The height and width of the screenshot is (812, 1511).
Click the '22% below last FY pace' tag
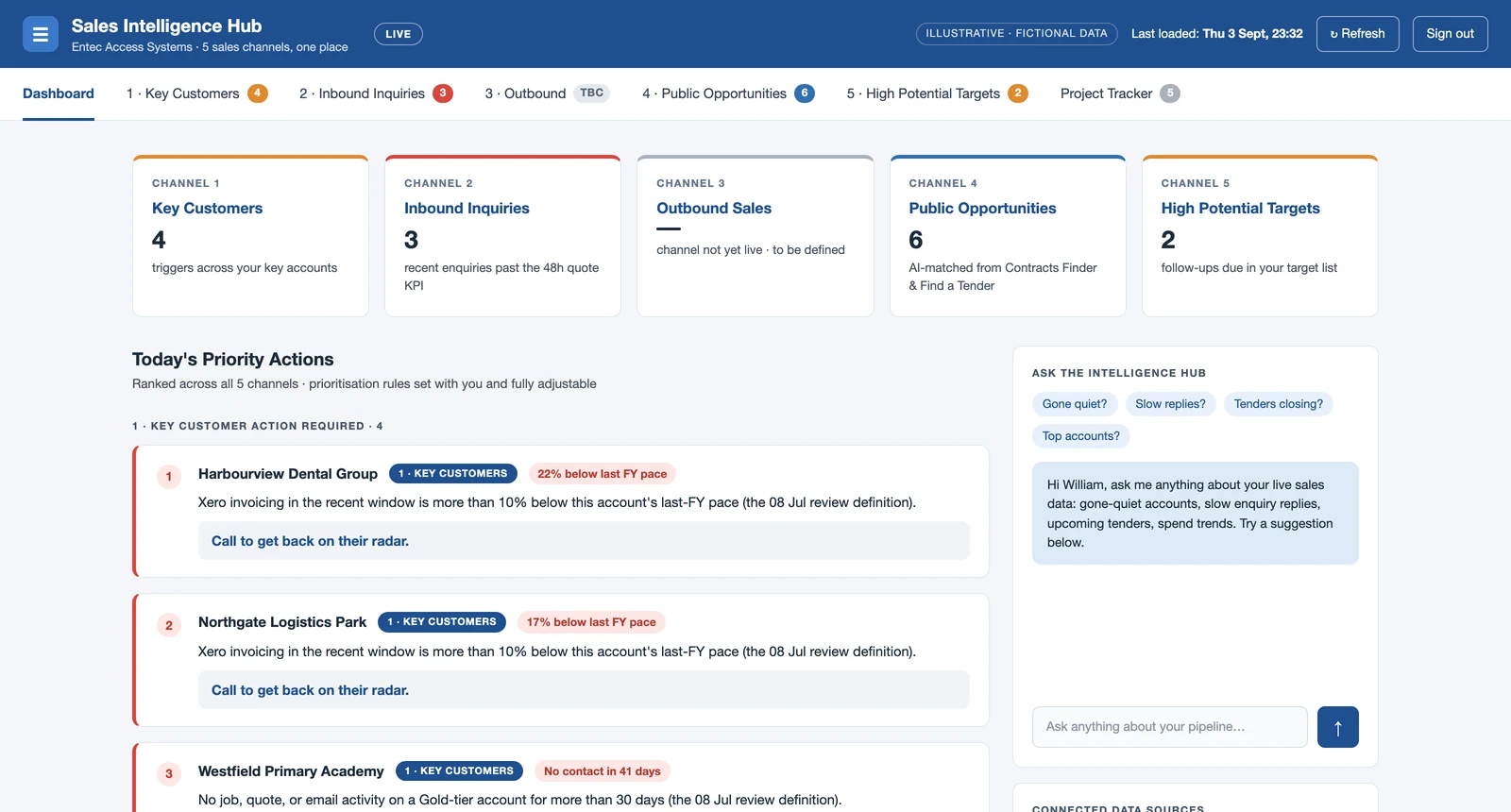click(x=603, y=474)
